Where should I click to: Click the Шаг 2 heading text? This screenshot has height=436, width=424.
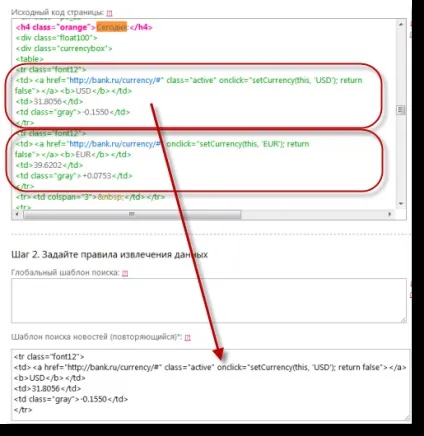(109, 255)
